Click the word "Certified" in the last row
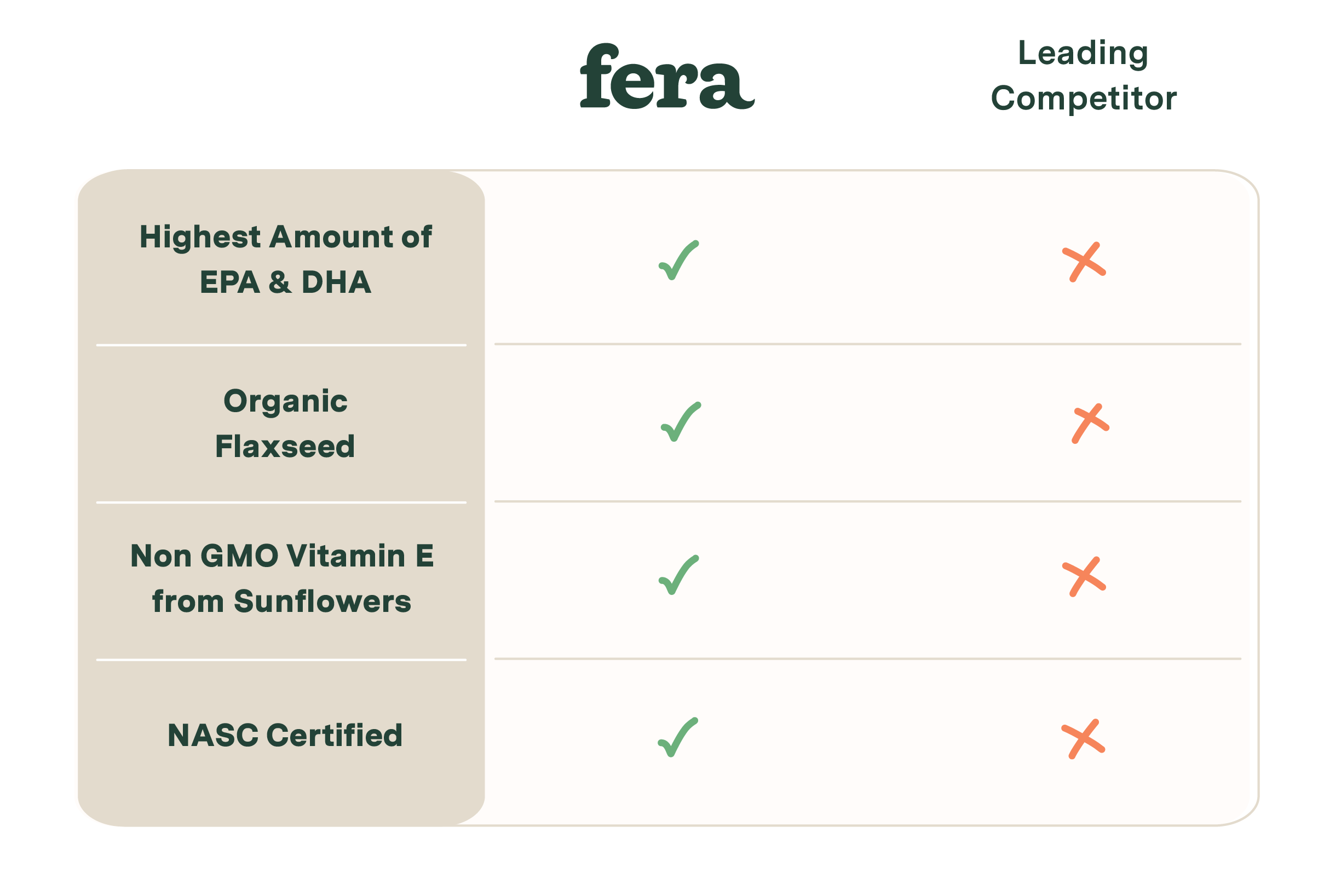The image size is (1324, 896). (x=335, y=736)
